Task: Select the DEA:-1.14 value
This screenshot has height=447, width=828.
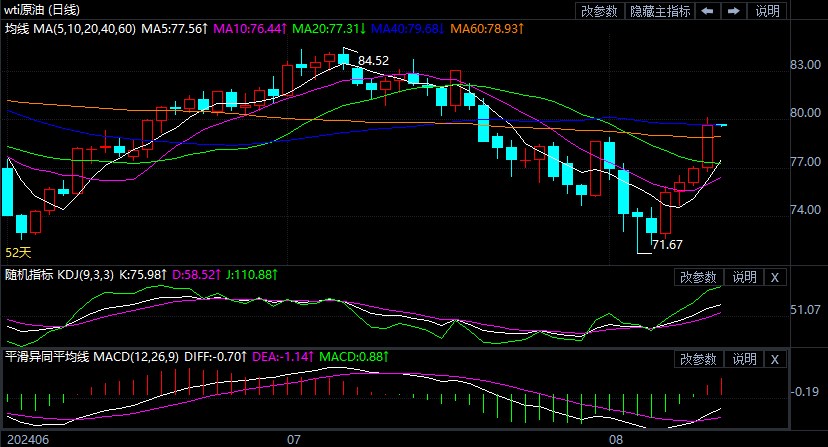Action: [283, 357]
